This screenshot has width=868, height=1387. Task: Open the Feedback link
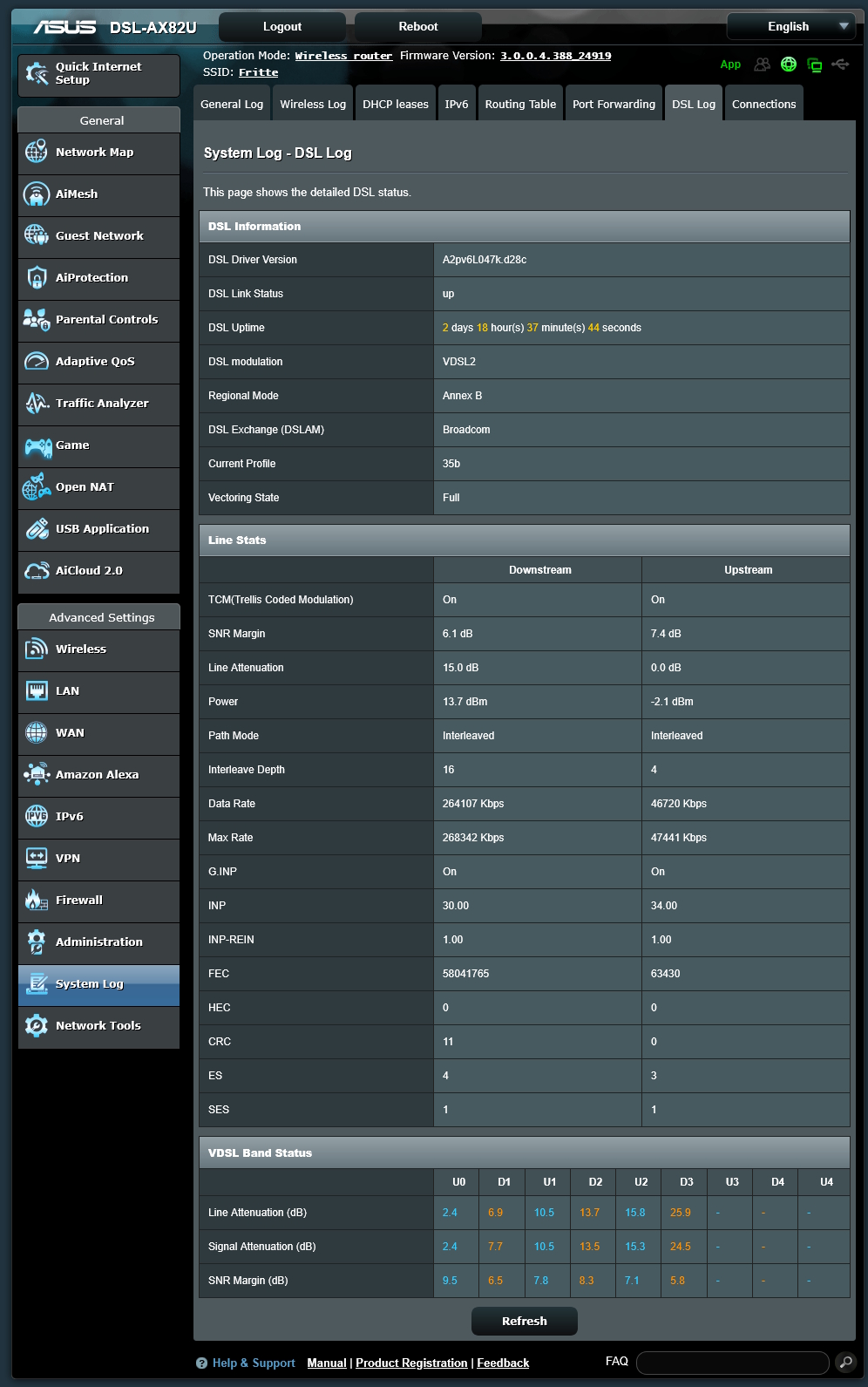pyautogui.click(x=503, y=1363)
